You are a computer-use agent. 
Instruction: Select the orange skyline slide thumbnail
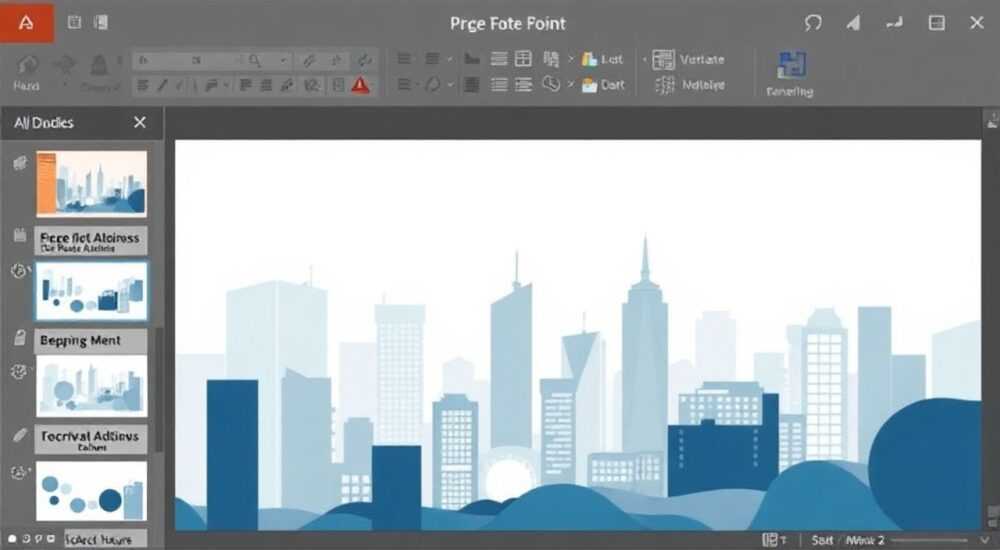[x=91, y=184]
